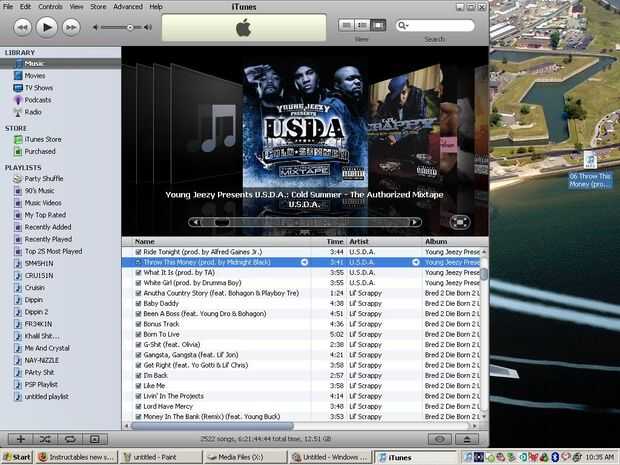Sort songs by Artist column header
The image size is (620, 465).
384,242
